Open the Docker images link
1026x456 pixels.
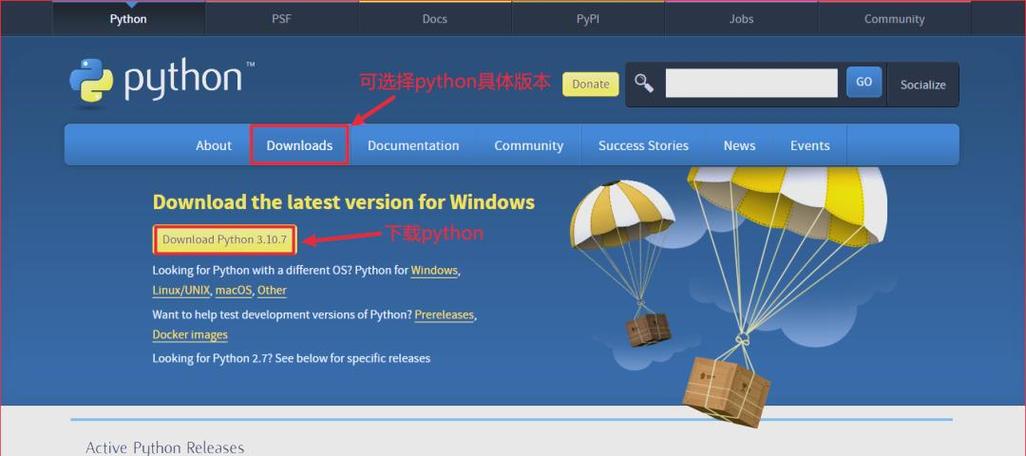click(190, 334)
